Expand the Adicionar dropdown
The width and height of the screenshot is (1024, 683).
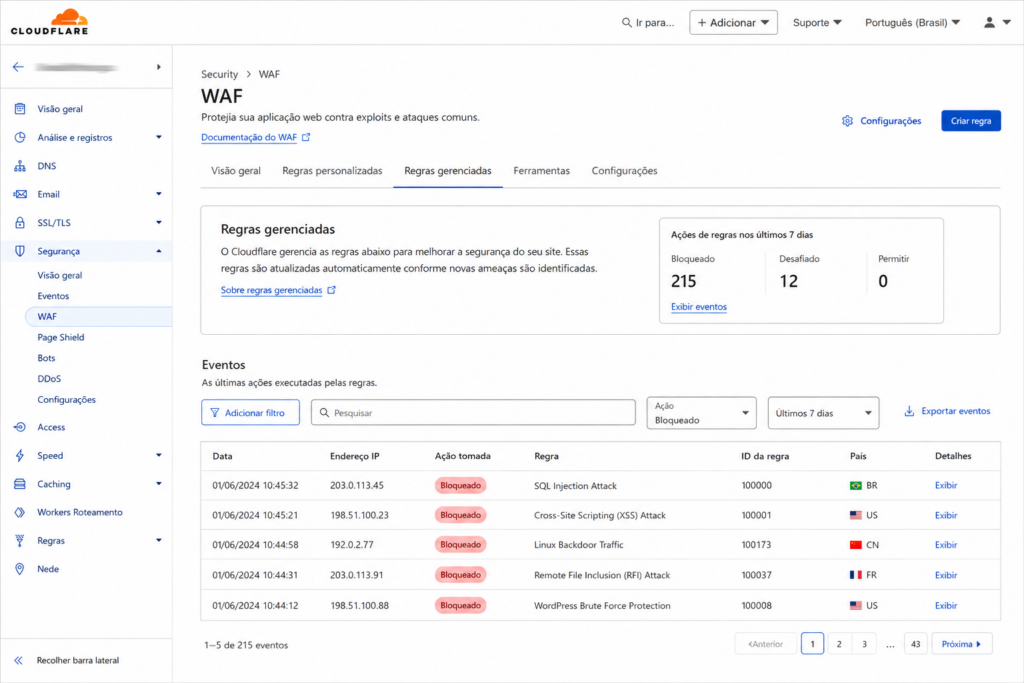pyautogui.click(x=733, y=22)
